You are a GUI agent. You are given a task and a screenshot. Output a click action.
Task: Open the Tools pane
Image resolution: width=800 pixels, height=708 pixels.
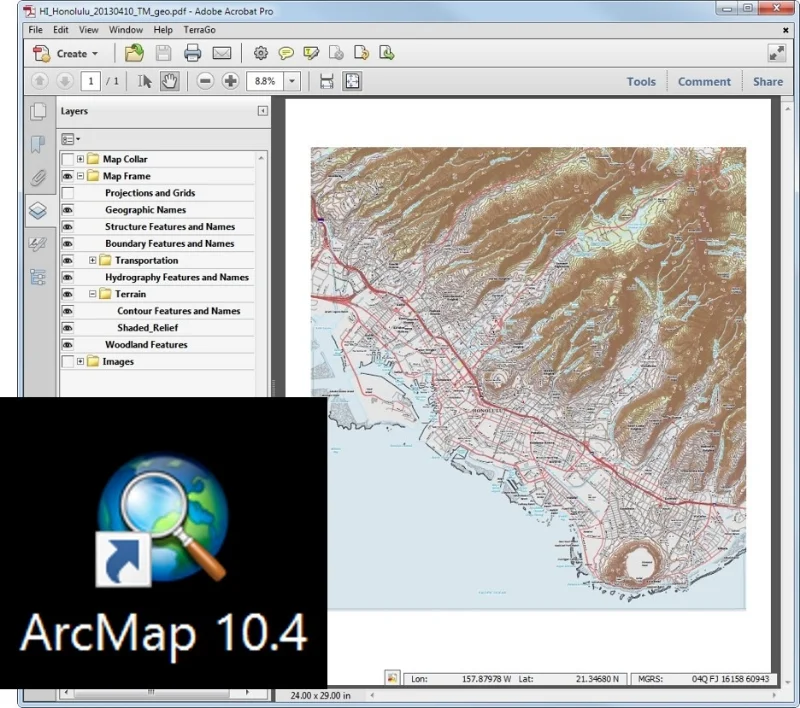point(641,82)
